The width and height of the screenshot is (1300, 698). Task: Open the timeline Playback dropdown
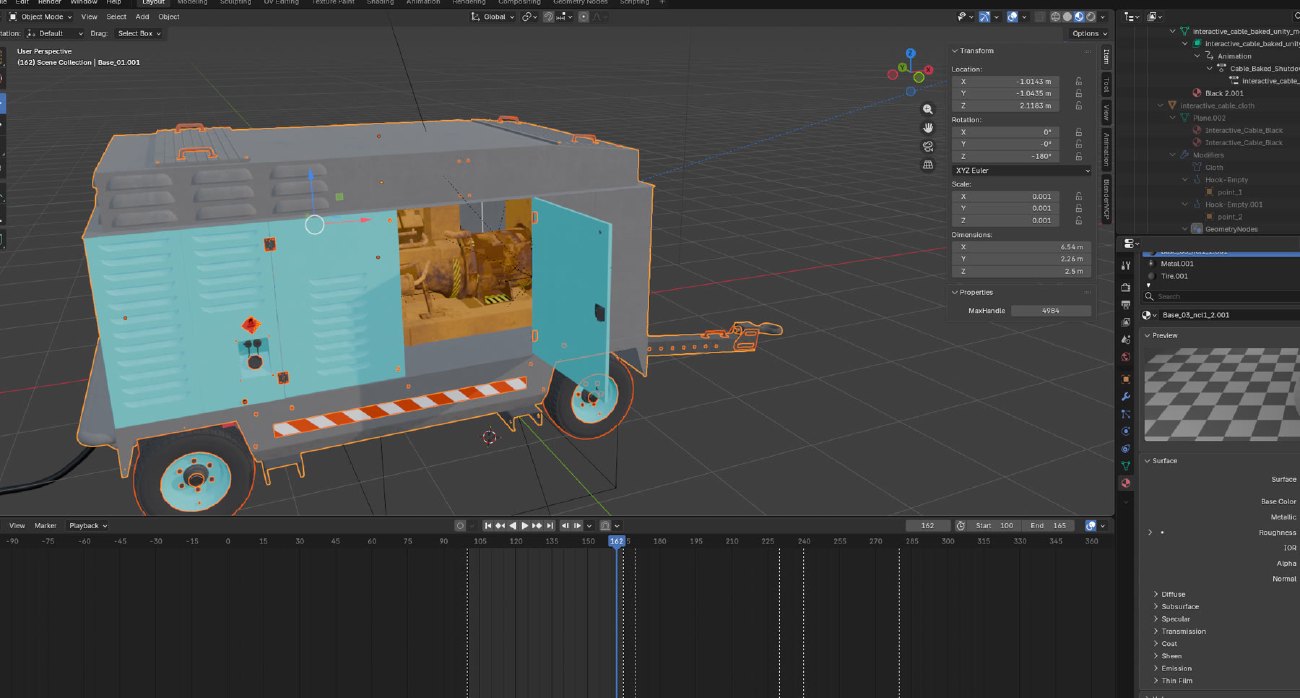[87, 525]
